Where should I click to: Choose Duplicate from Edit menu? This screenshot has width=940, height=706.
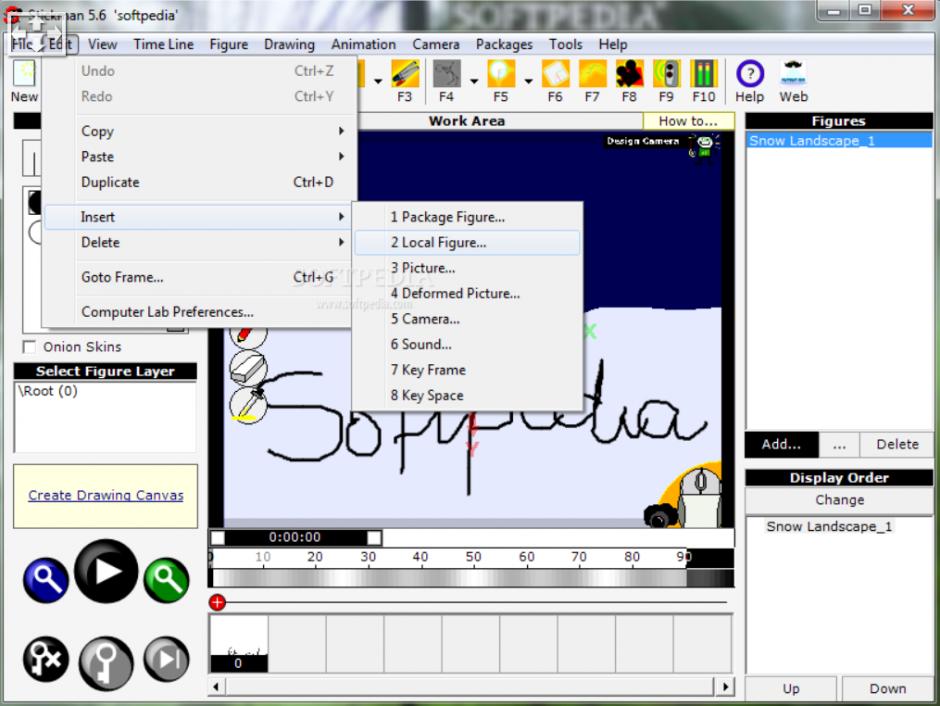pyautogui.click(x=198, y=182)
